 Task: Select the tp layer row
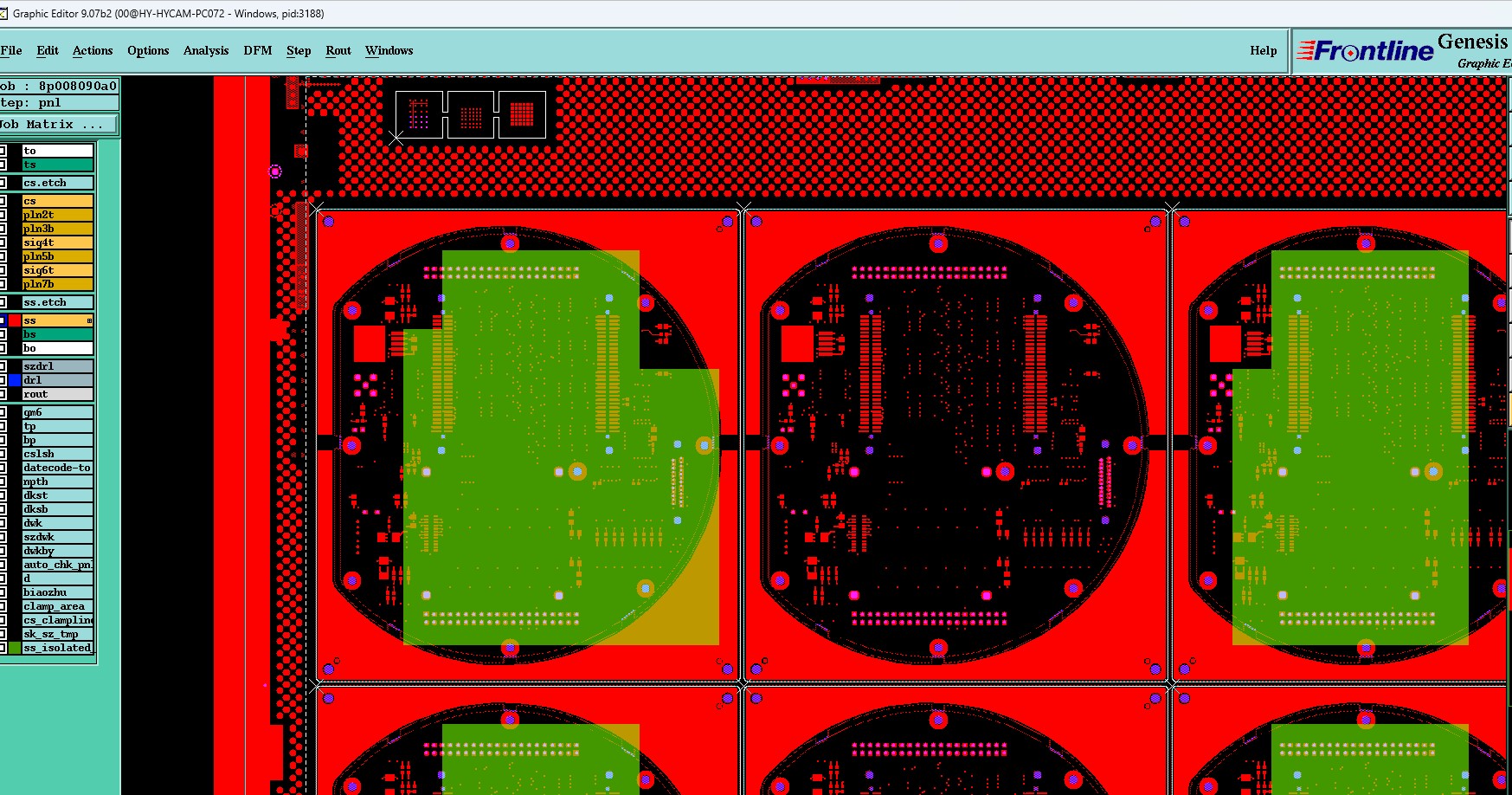click(x=57, y=426)
